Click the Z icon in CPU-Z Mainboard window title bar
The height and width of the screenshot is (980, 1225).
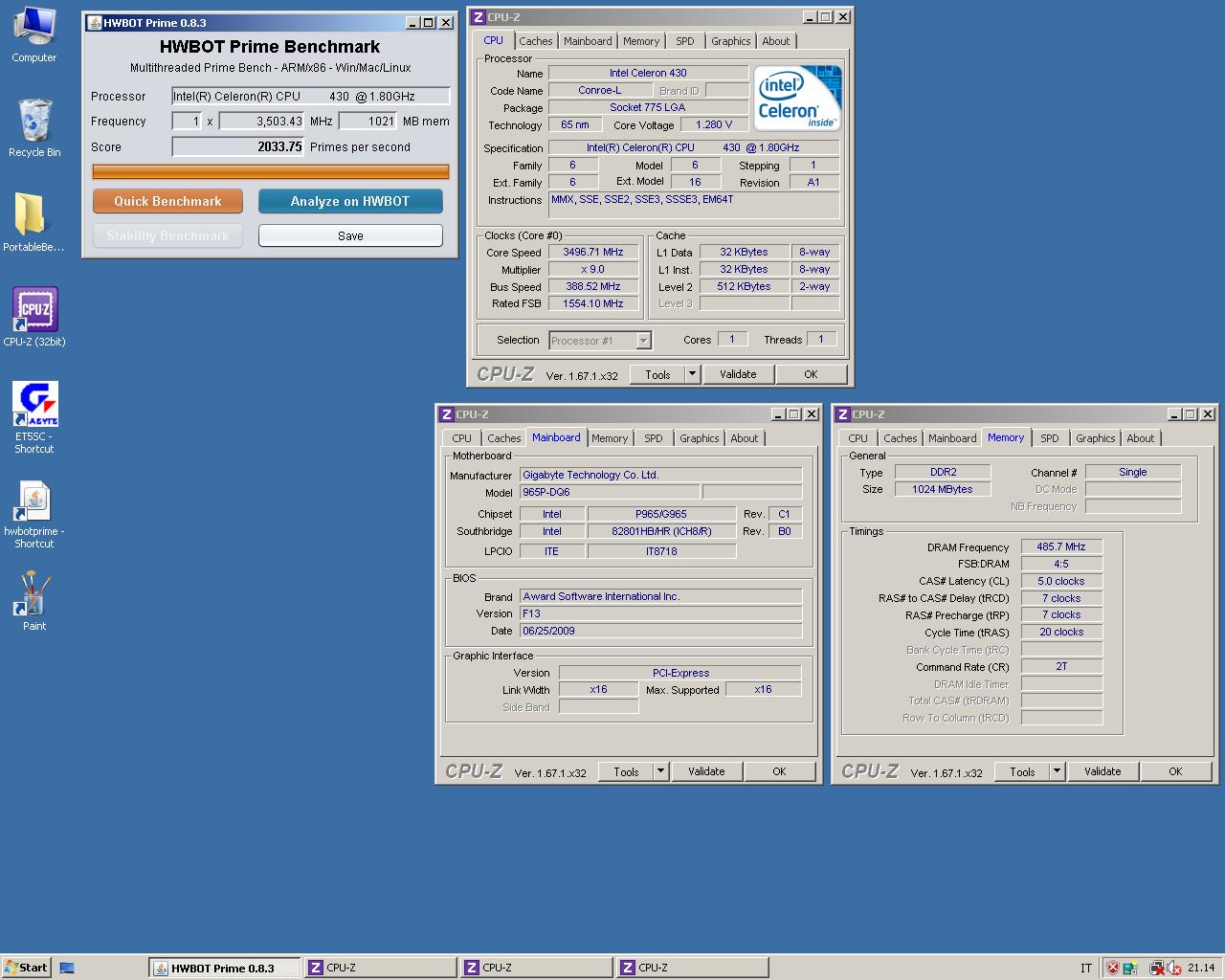click(447, 413)
